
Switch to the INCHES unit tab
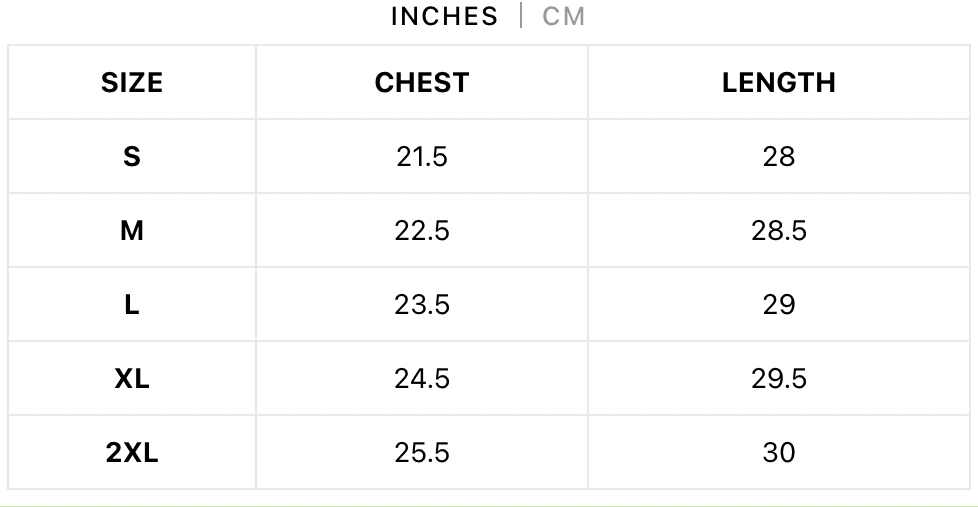(x=444, y=17)
